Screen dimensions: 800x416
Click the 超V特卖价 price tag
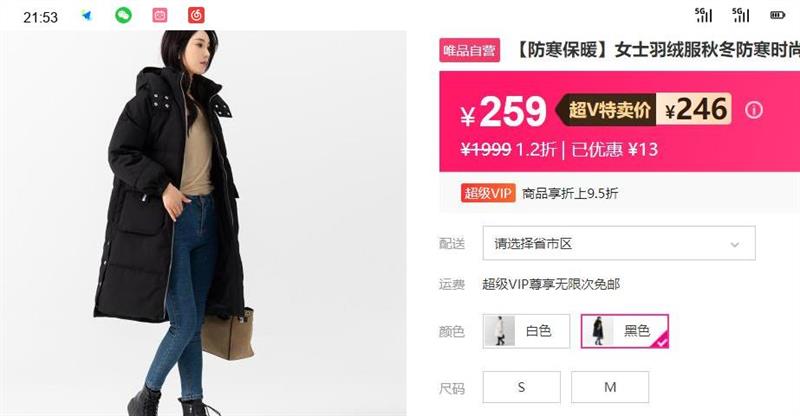608,110
